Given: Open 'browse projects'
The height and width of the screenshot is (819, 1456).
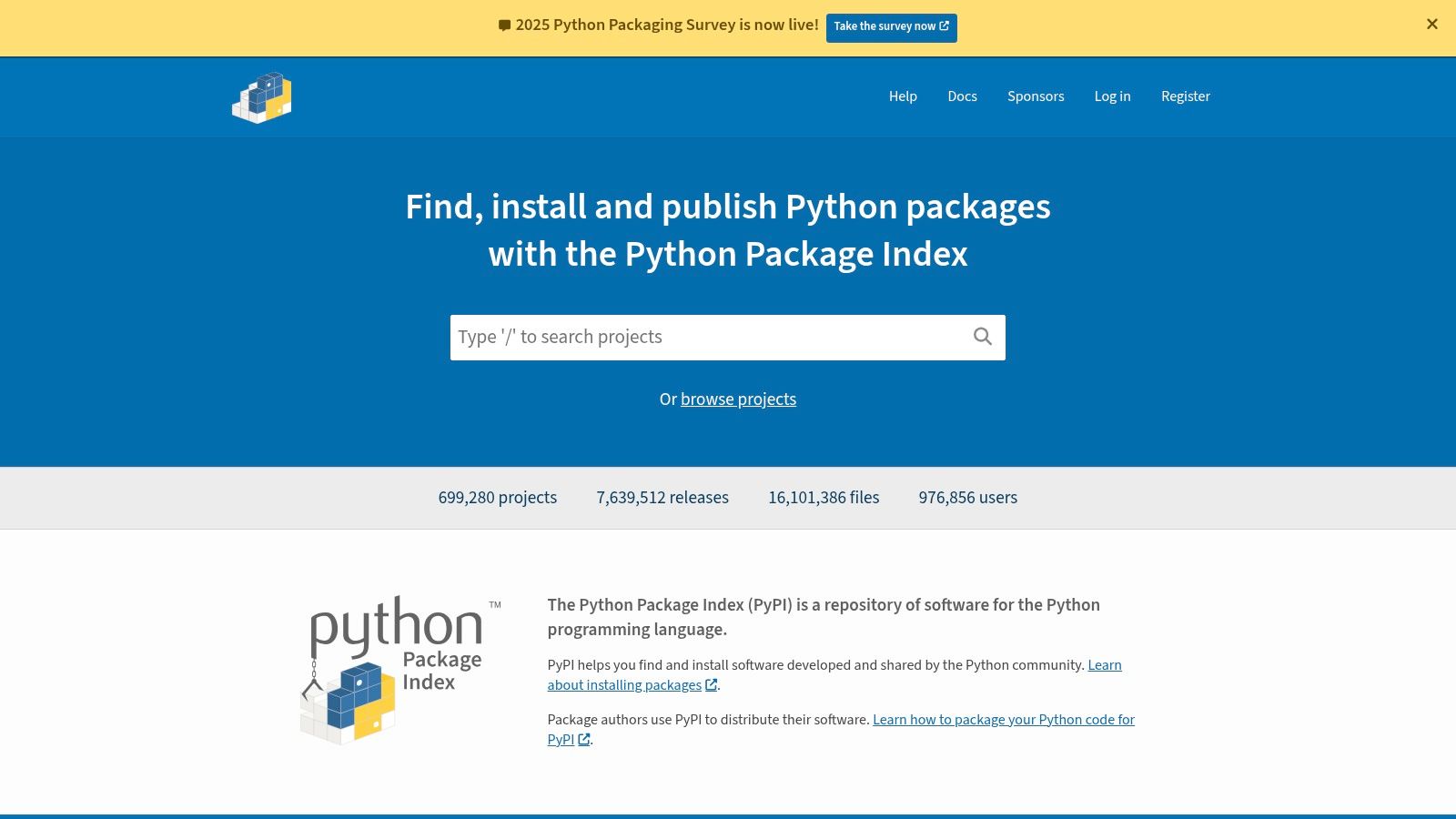Looking at the screenshot, I should coord(738,399).
